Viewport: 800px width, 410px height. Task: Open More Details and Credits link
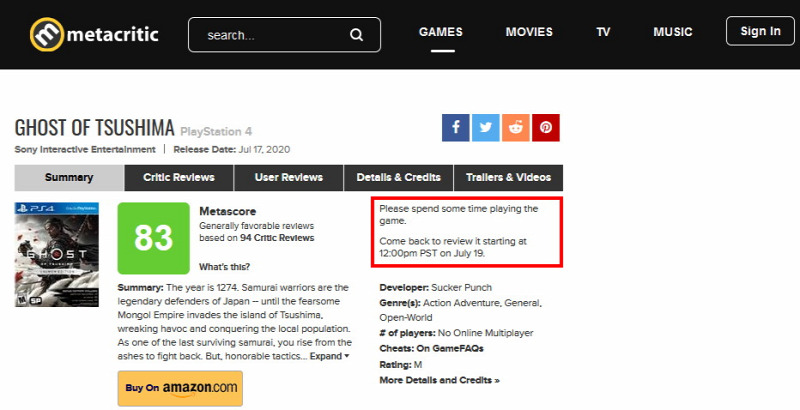(x=439, y=380)
